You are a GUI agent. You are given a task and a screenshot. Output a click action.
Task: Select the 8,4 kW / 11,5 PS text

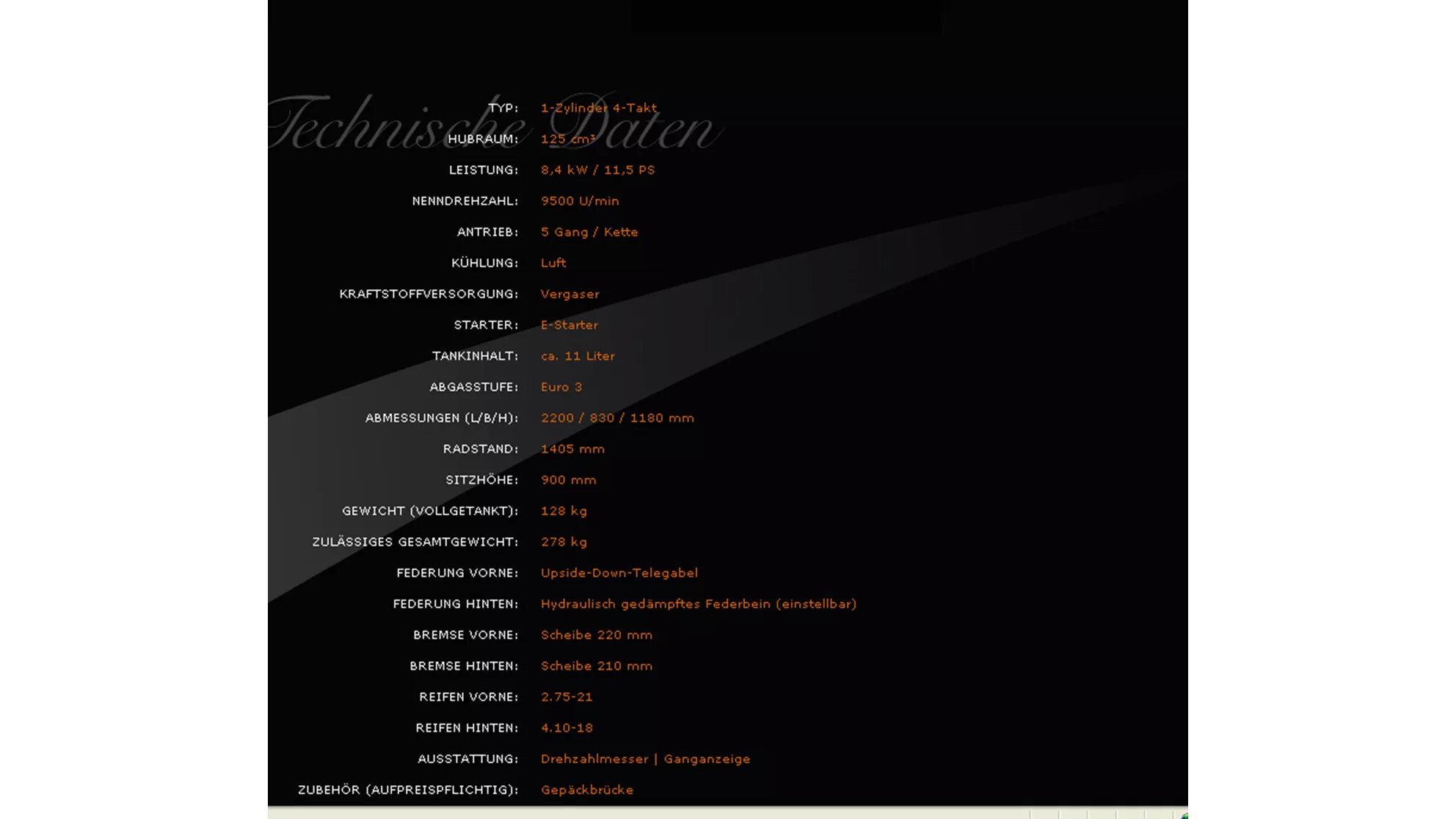pos(597,170)
